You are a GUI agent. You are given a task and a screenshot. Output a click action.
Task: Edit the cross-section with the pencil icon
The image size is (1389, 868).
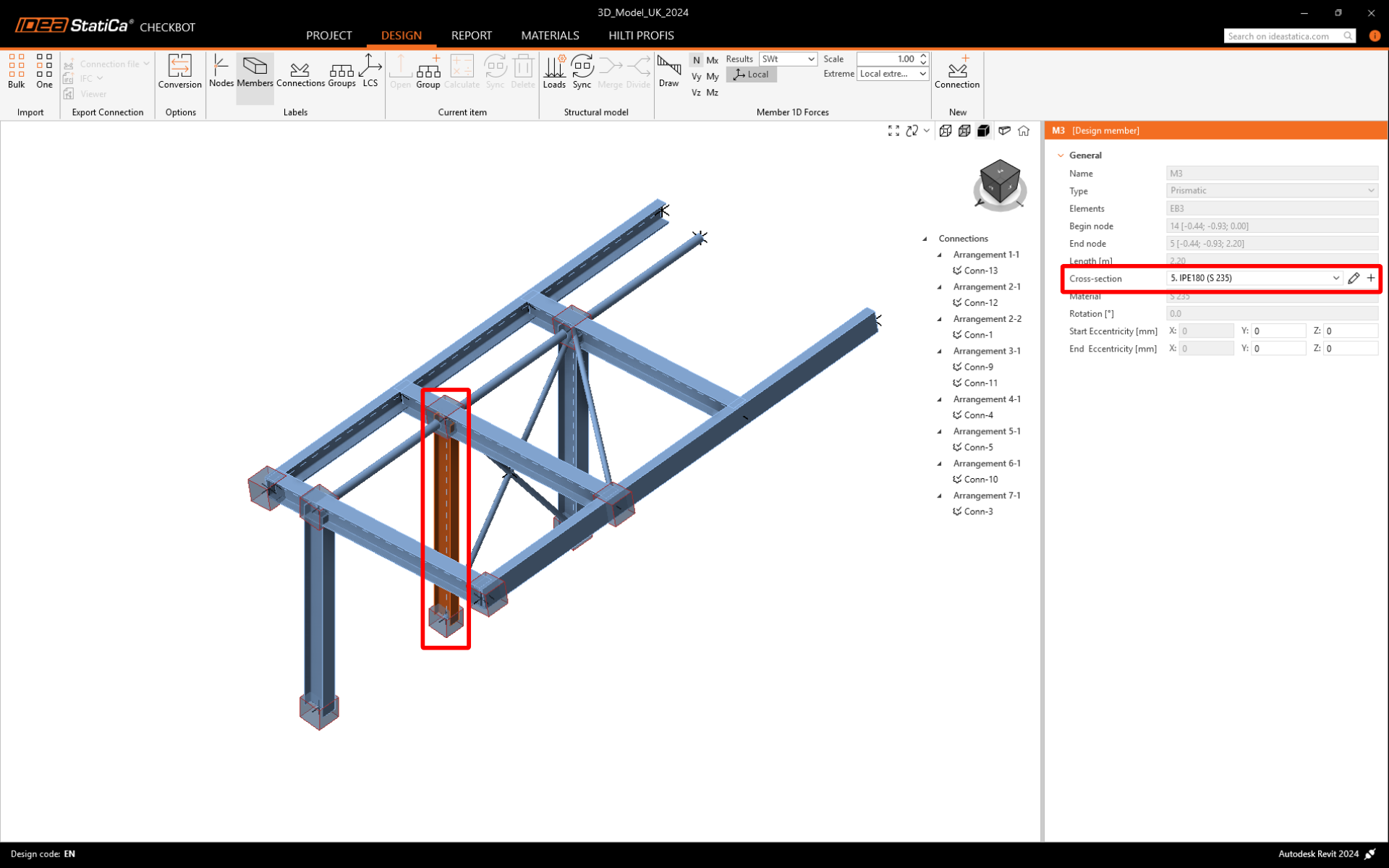click(x=1354, y=278)
